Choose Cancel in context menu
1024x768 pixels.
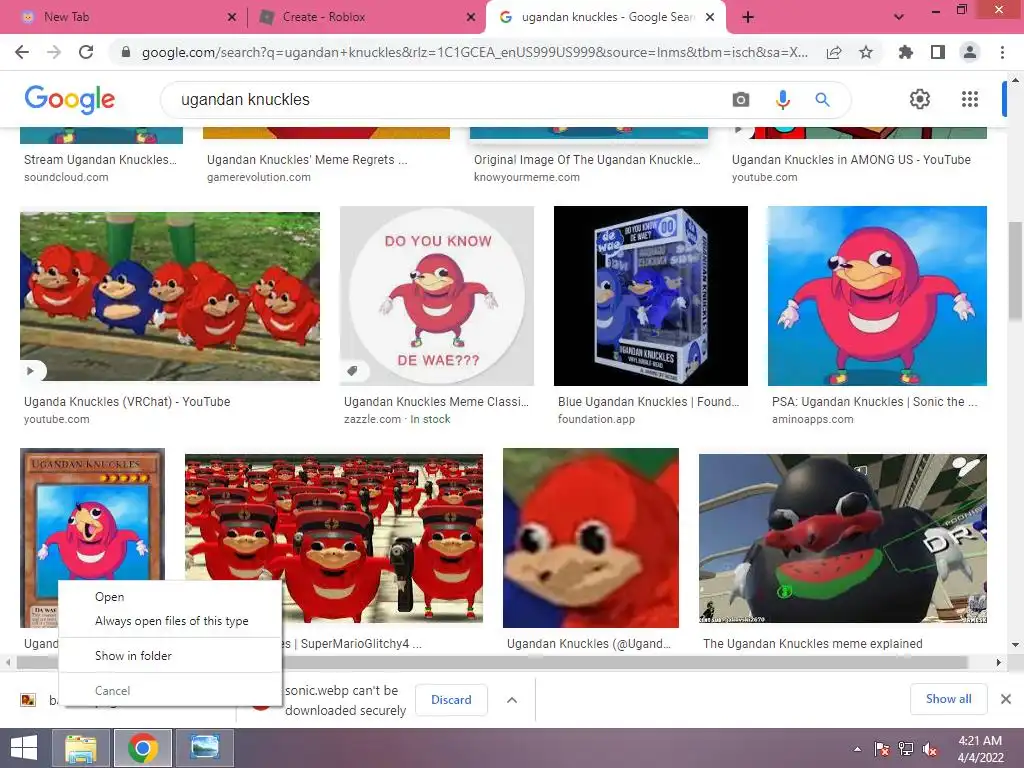click(x=170, y=691)
